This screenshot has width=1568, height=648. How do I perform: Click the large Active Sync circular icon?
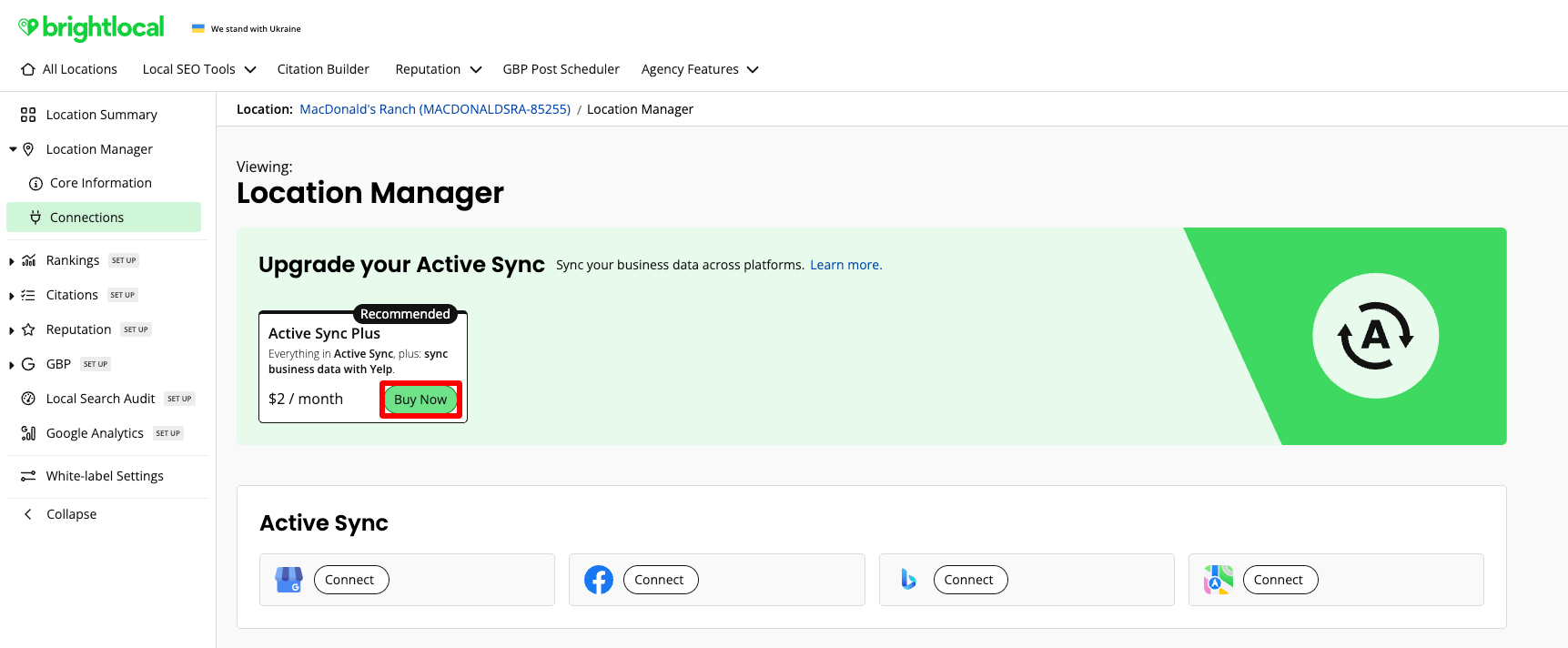pyautogui.click(x=1375, y=336)
